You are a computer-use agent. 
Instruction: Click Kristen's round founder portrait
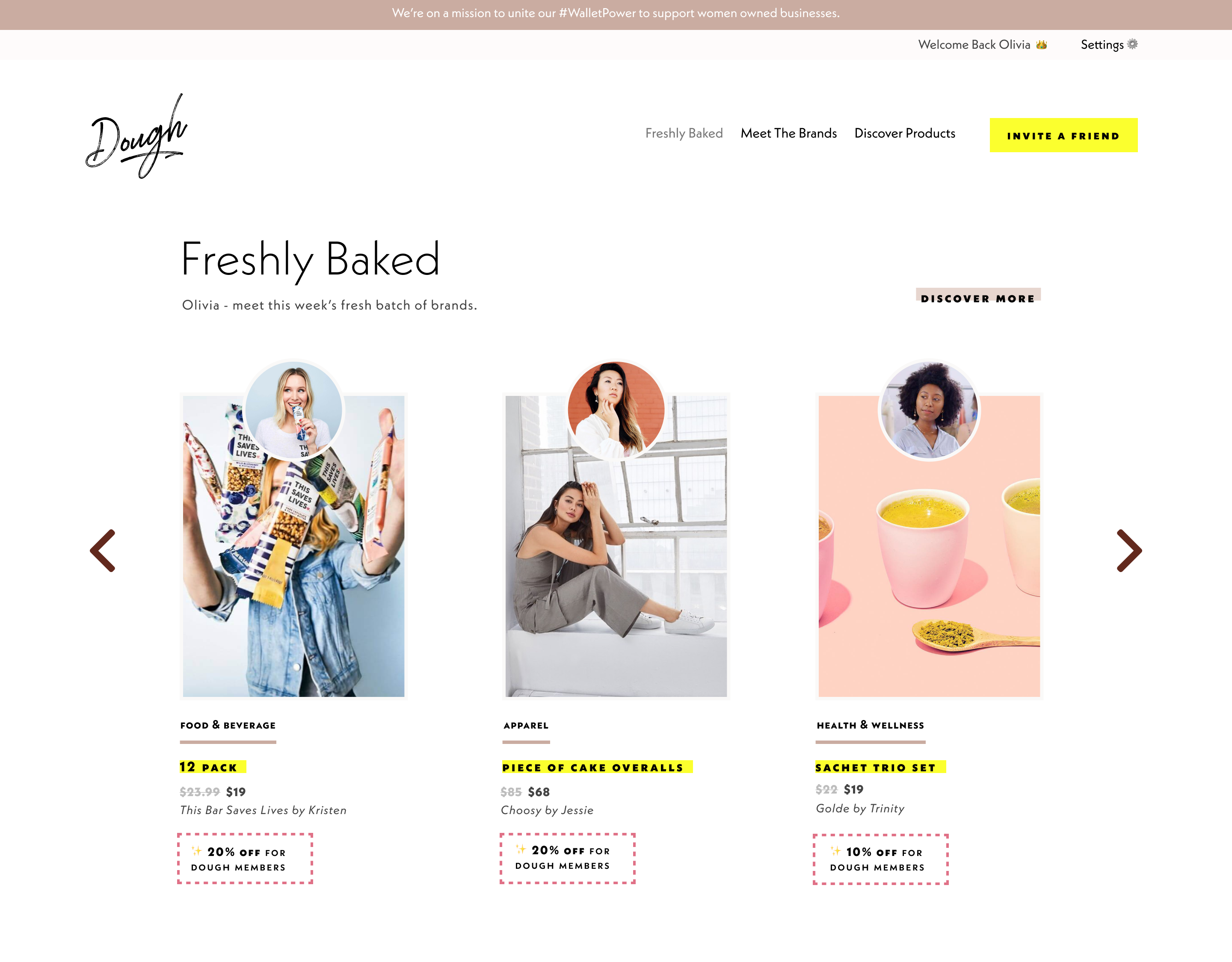coord(293,410)
